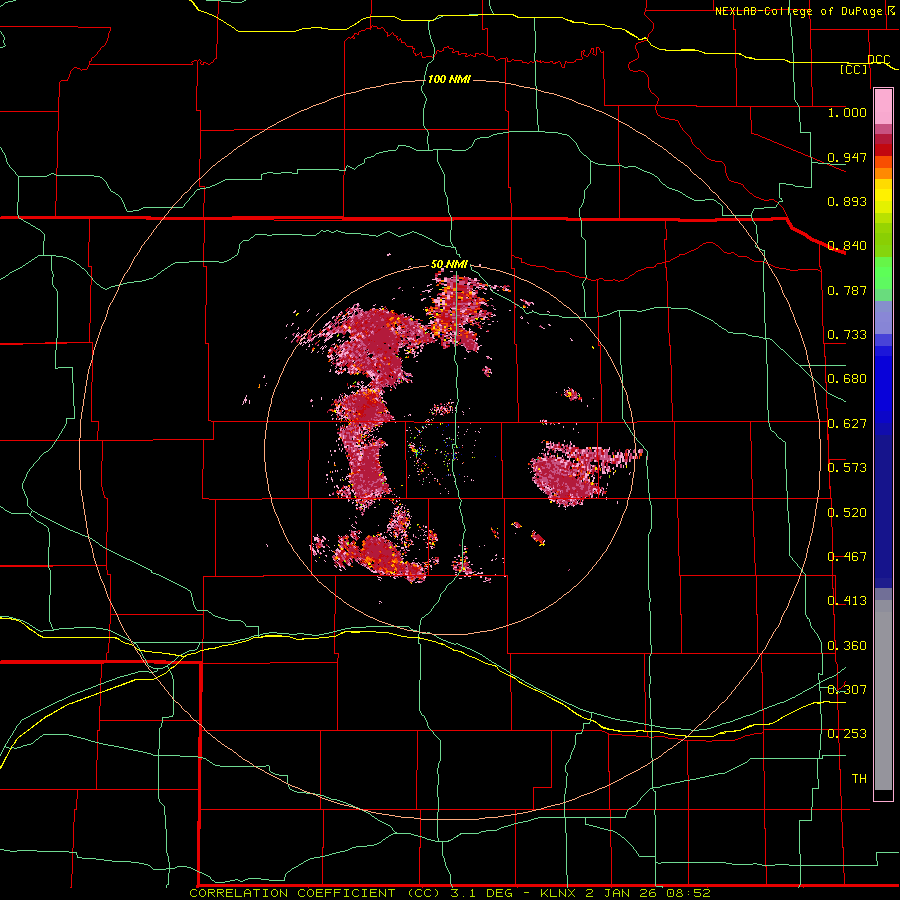Click the TH label on the legend
The height and width of the screenshot is (900, 900).
click(859, 779)
